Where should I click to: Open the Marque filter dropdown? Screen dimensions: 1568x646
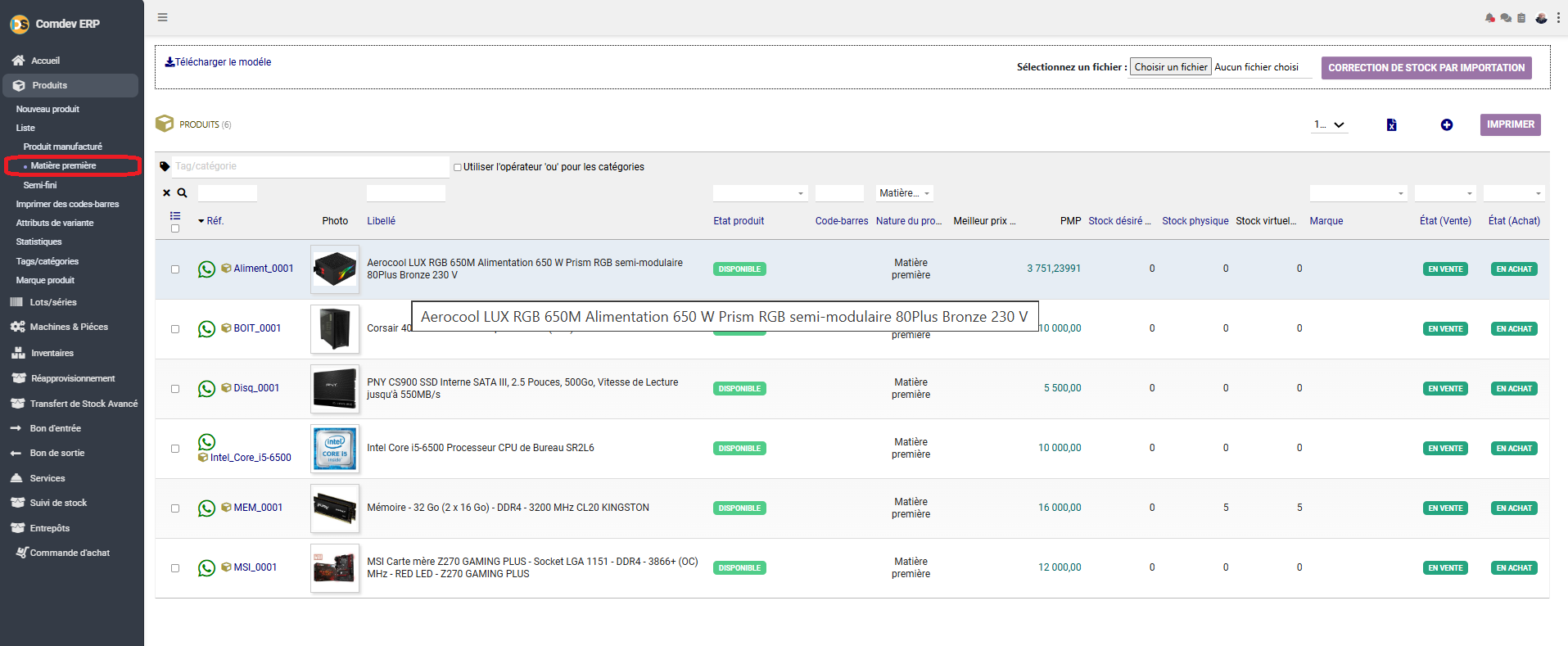[1358, 193]
